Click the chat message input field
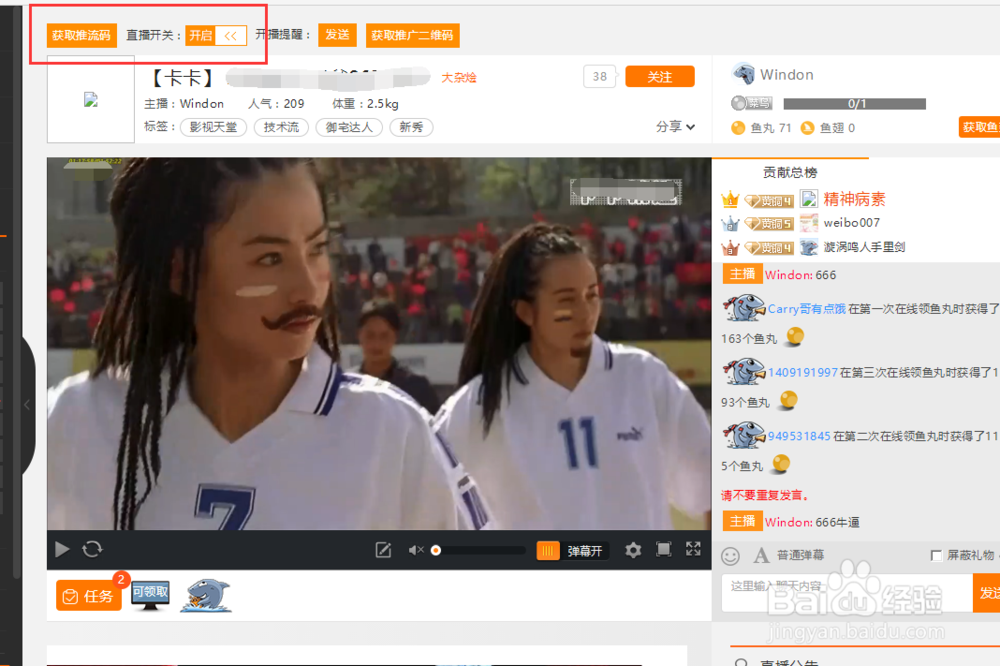 click(x=847, y=593)
